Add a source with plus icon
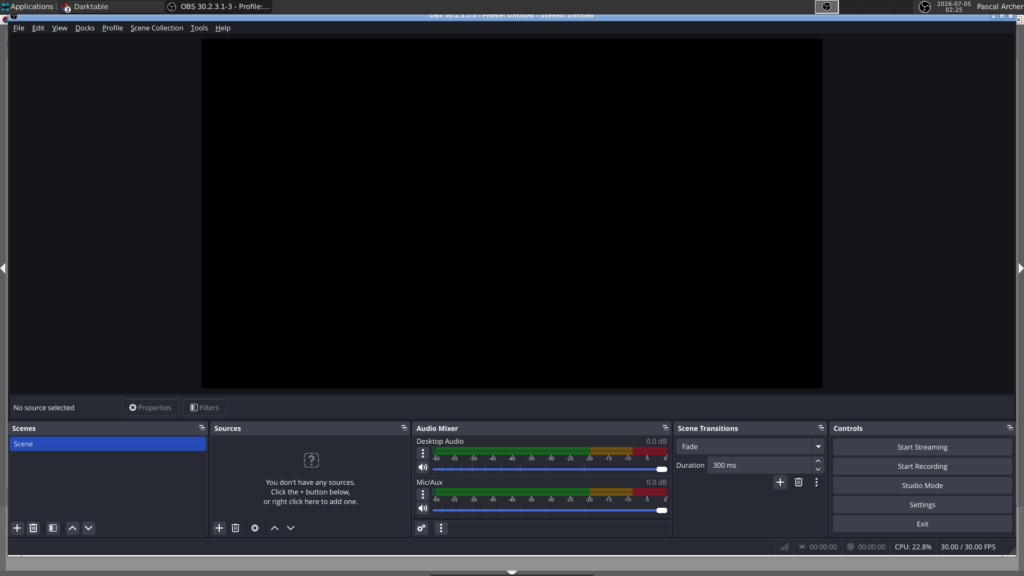 [219, 528]
